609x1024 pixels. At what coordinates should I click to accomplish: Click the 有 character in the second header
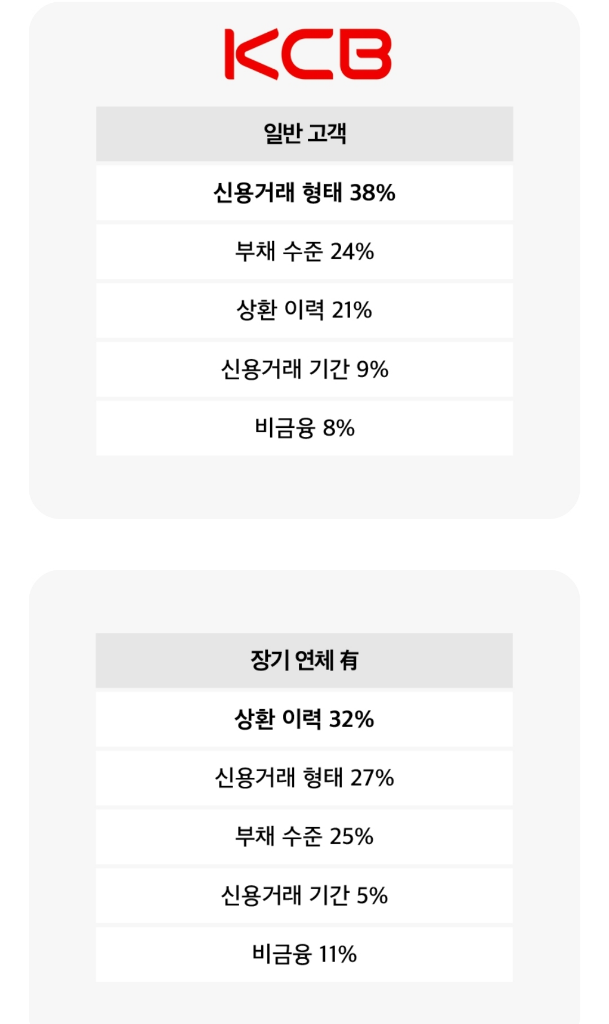tap(349, 661)
